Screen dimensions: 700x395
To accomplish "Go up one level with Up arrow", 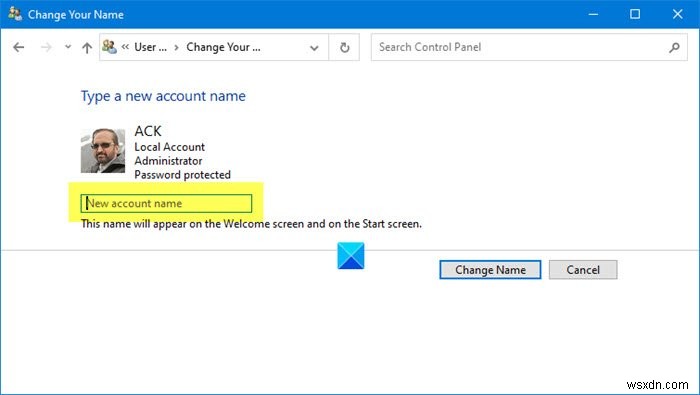I will click(87, 47).
